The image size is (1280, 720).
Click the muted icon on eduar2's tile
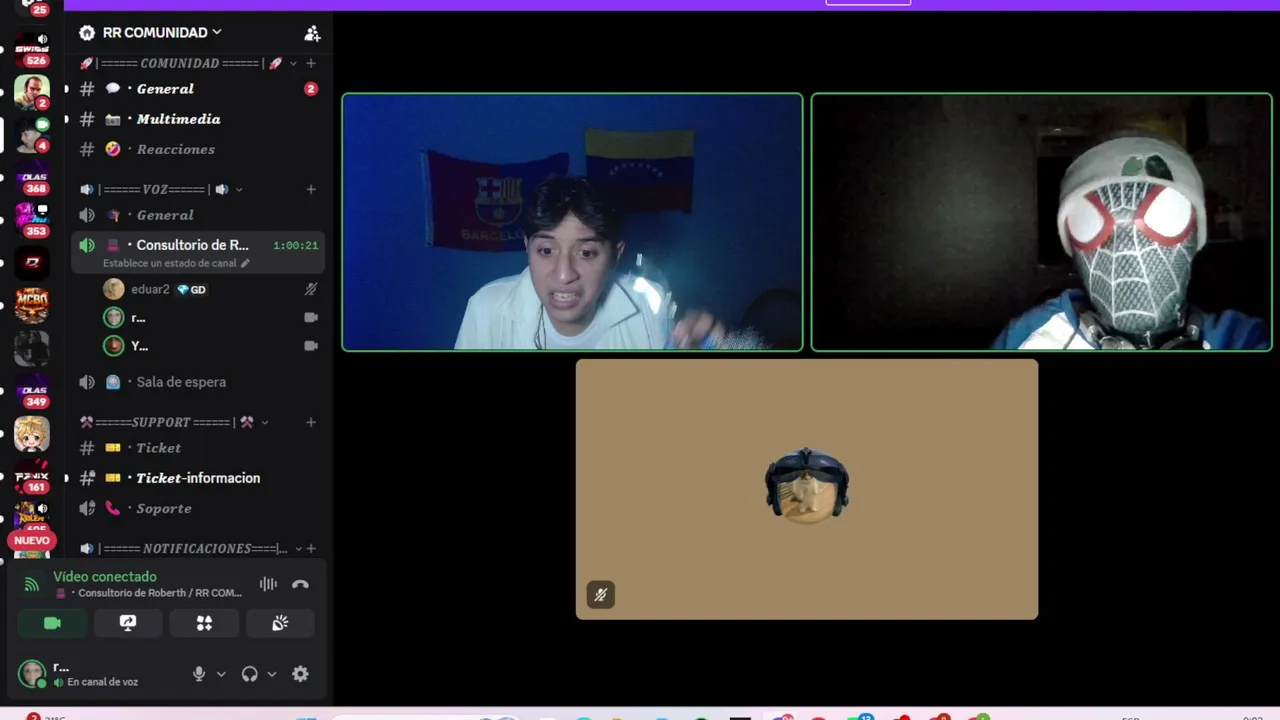point(600,595)
